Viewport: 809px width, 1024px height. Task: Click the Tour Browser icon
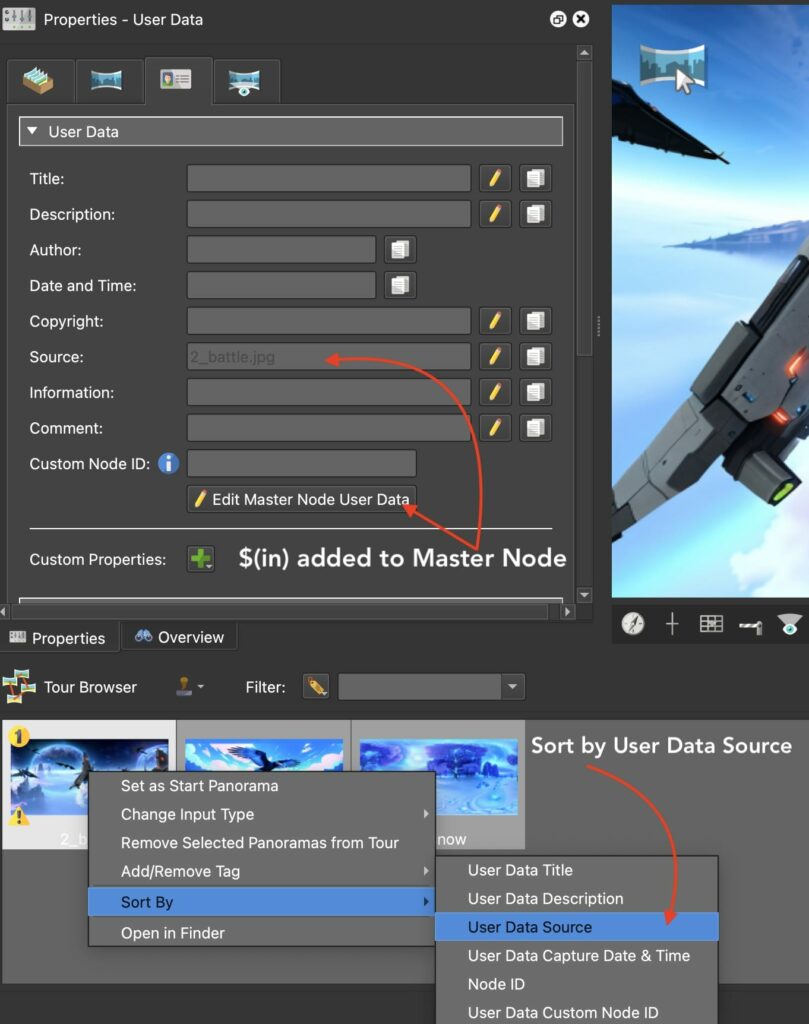click(x=19, y=686)
